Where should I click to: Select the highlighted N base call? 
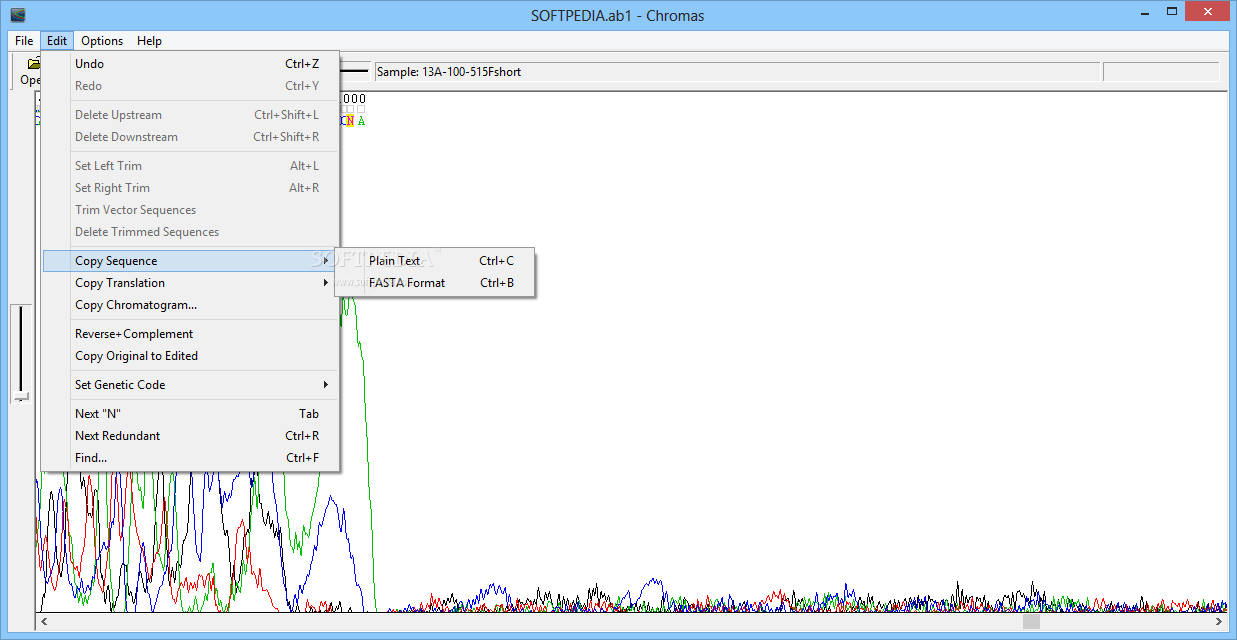point(349,121)
